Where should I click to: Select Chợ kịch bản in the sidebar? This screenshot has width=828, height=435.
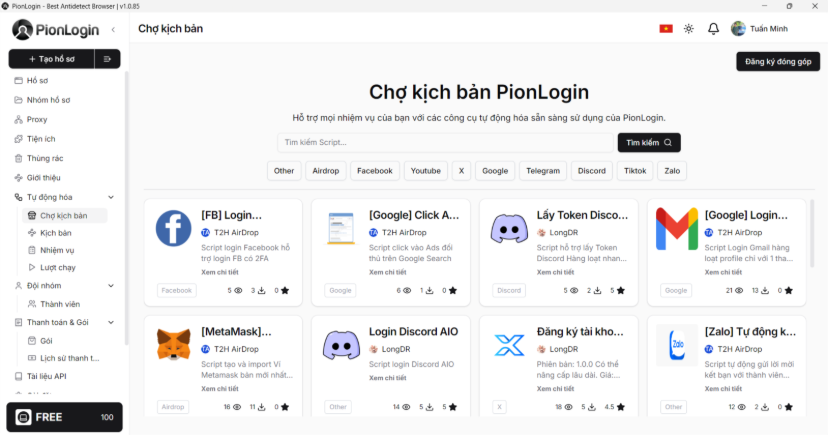(x=65, y=215)
